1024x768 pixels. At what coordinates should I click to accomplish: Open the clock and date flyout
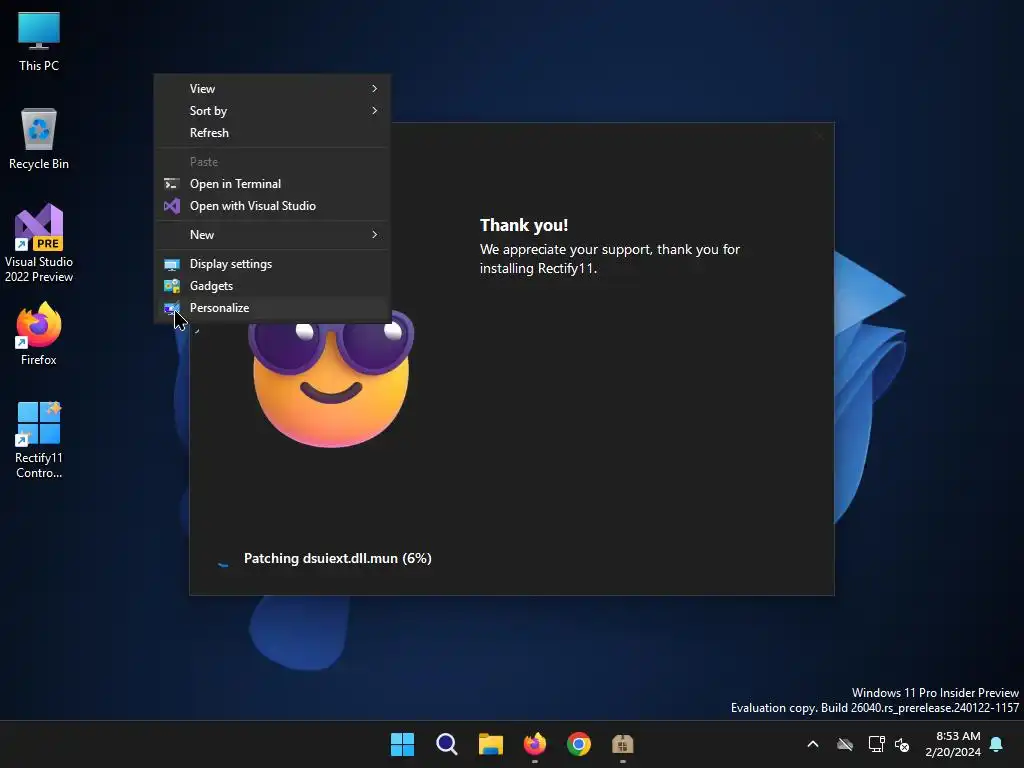[x=953, y=744]
